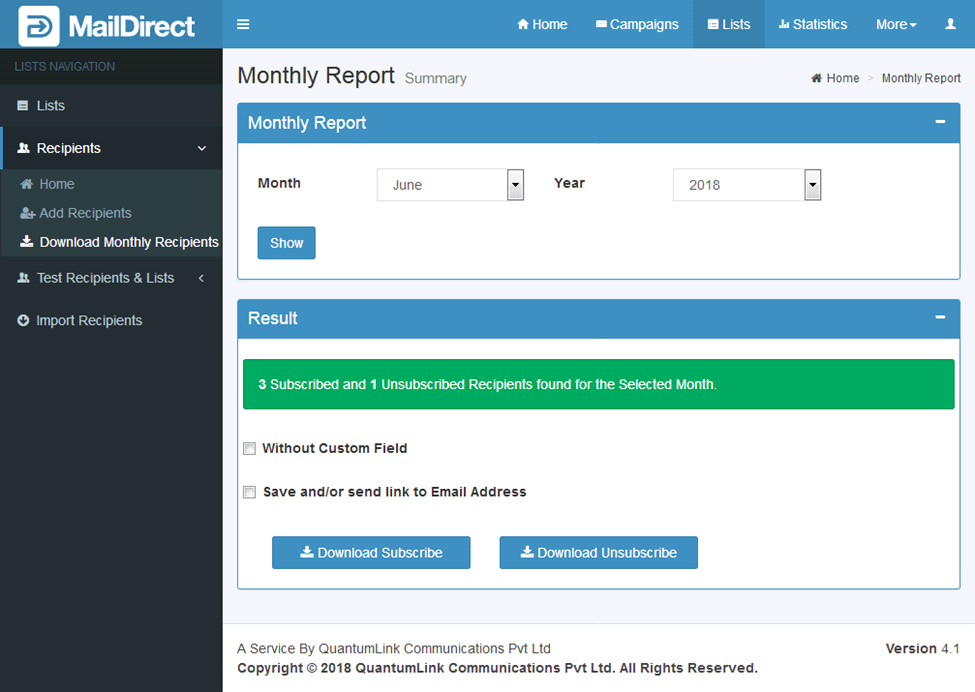Go to Campaigns in top navigation
The image size is (975, 692).
pos(636,24)
